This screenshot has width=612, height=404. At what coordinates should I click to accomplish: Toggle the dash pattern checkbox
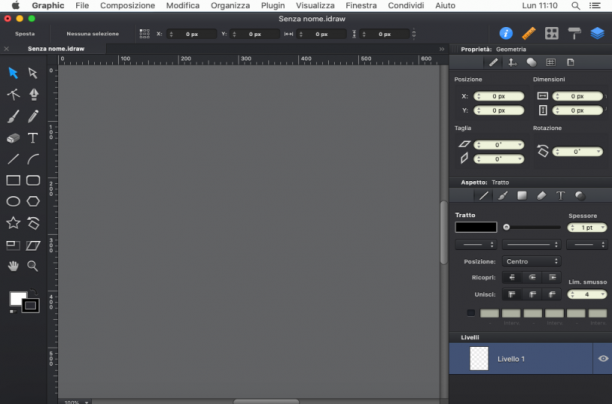tap(471, 313)
